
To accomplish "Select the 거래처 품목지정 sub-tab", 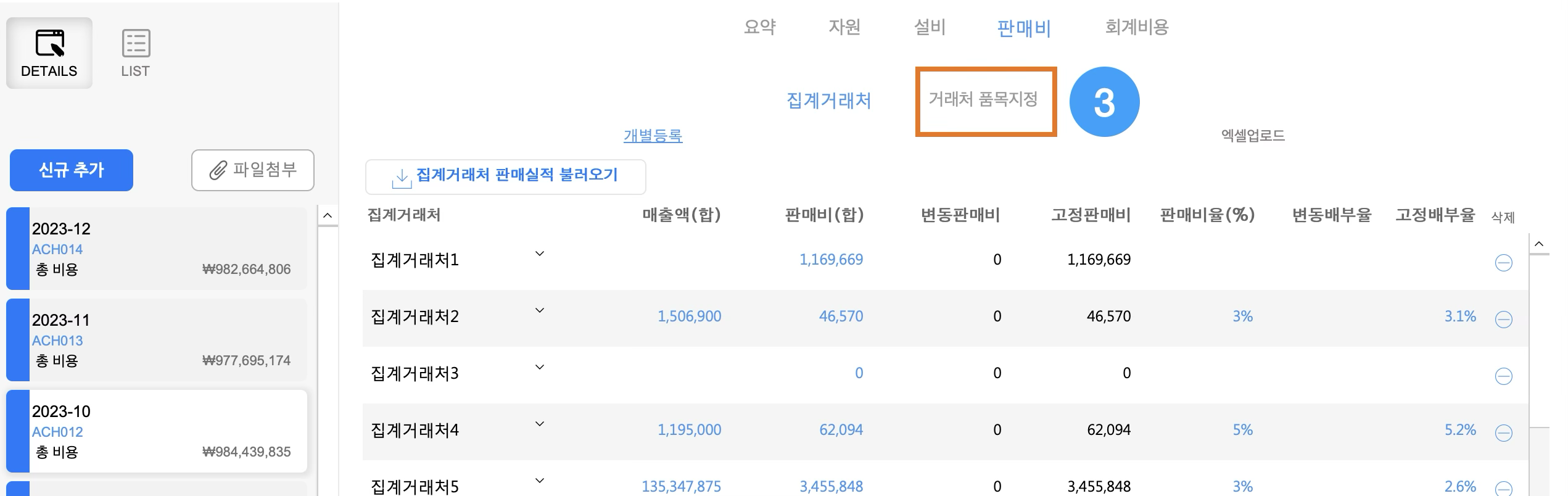I will pos(983,99).
